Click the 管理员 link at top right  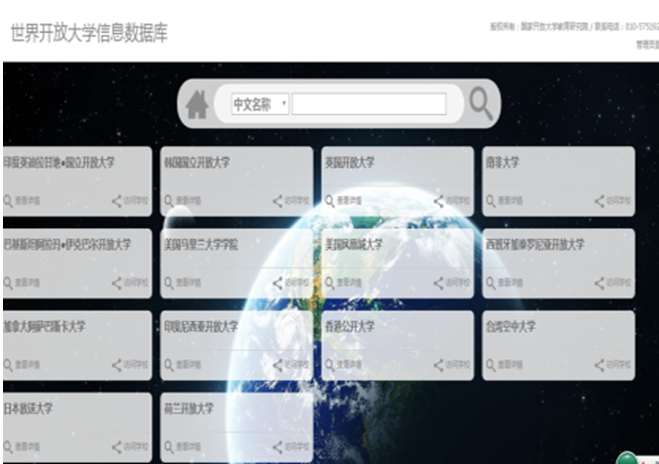[x=647, y=44]
